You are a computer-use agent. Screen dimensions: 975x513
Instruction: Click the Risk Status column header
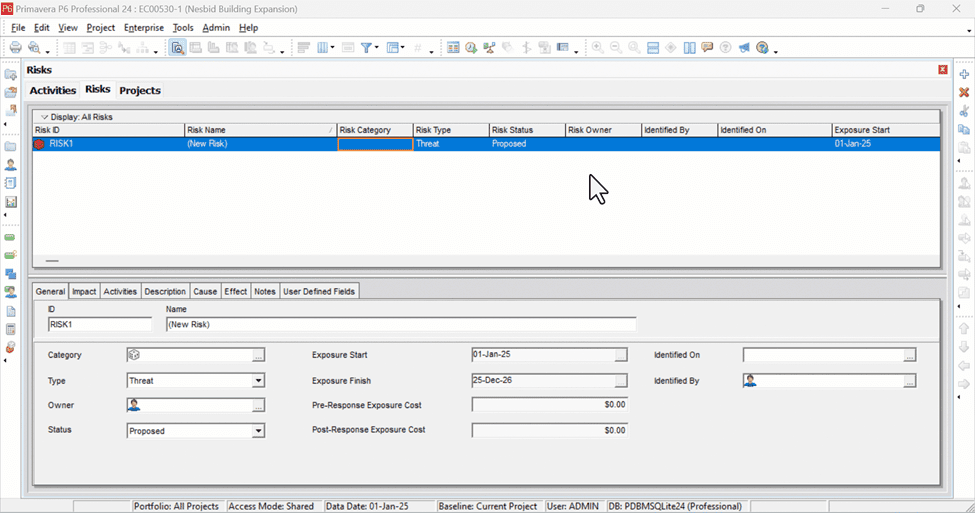point(527,130)
